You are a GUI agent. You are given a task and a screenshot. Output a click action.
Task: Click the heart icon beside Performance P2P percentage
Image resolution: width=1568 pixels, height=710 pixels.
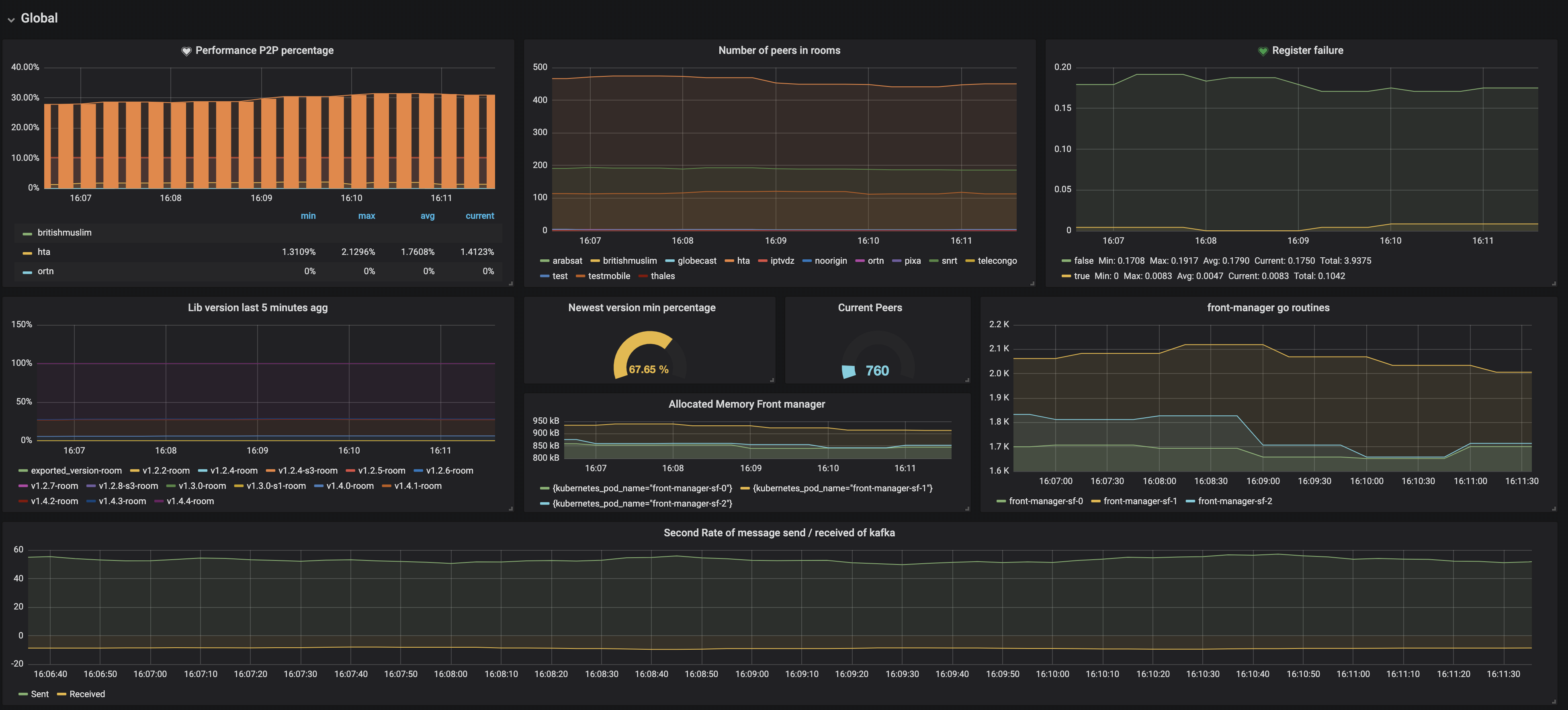tap(186, 51)
